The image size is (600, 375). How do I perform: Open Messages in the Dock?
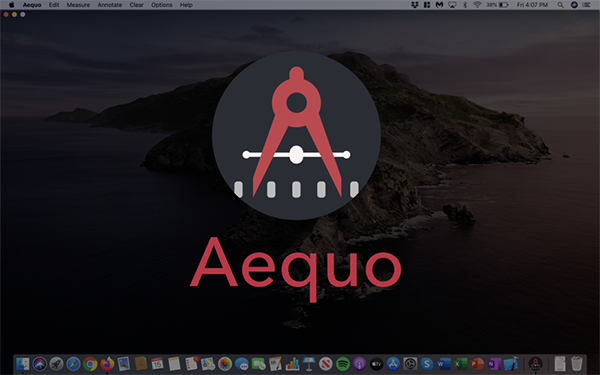click(242, 364)
